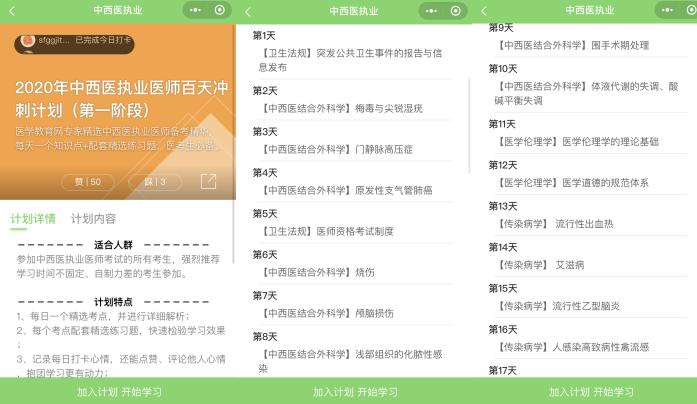Viewport: 697px width, 404px height.
Task: Switch to the 计划内容 tab
Action: click(93, 218)
